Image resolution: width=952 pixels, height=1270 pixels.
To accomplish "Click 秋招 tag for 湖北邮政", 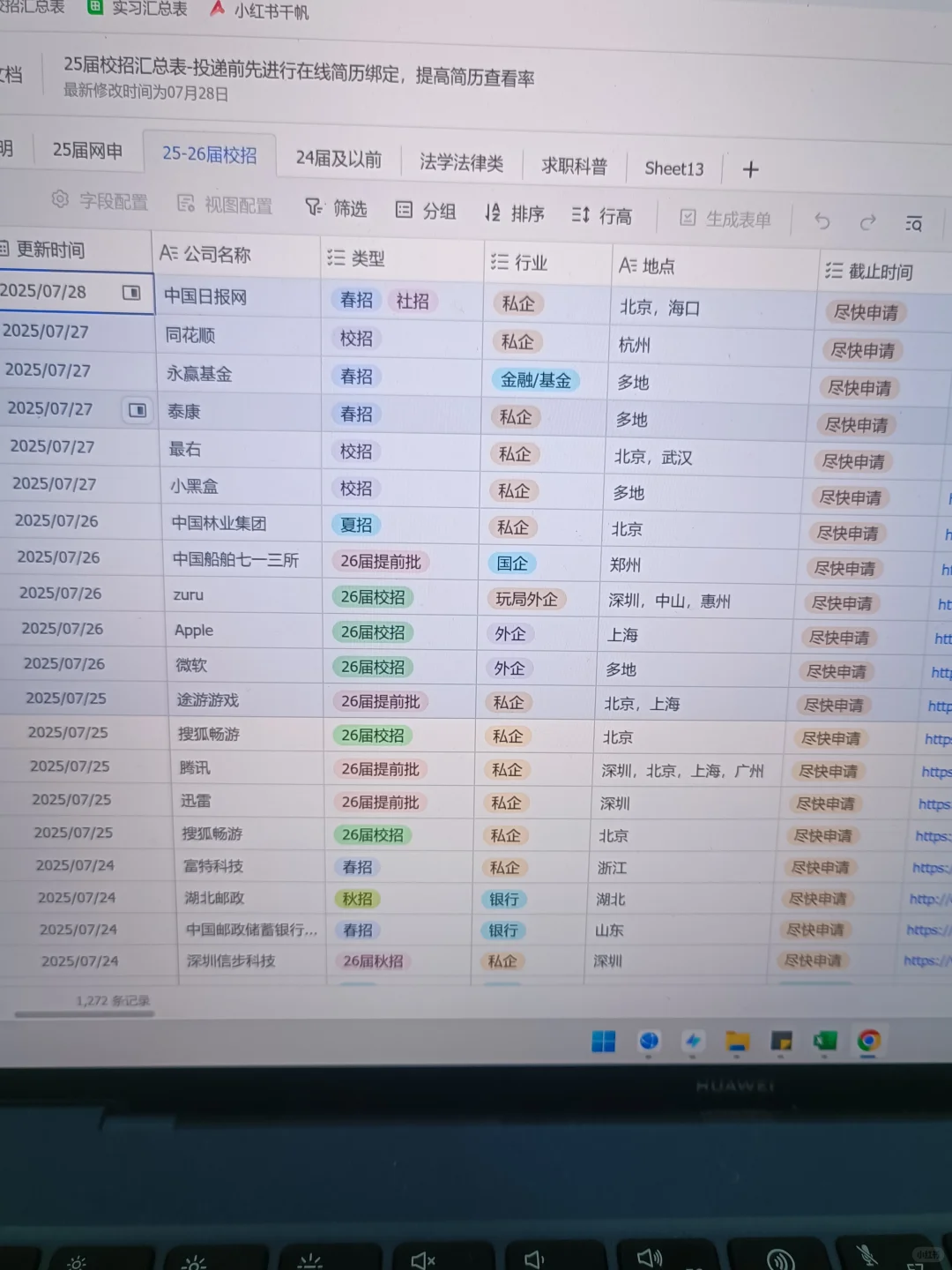I will [357, 899].
